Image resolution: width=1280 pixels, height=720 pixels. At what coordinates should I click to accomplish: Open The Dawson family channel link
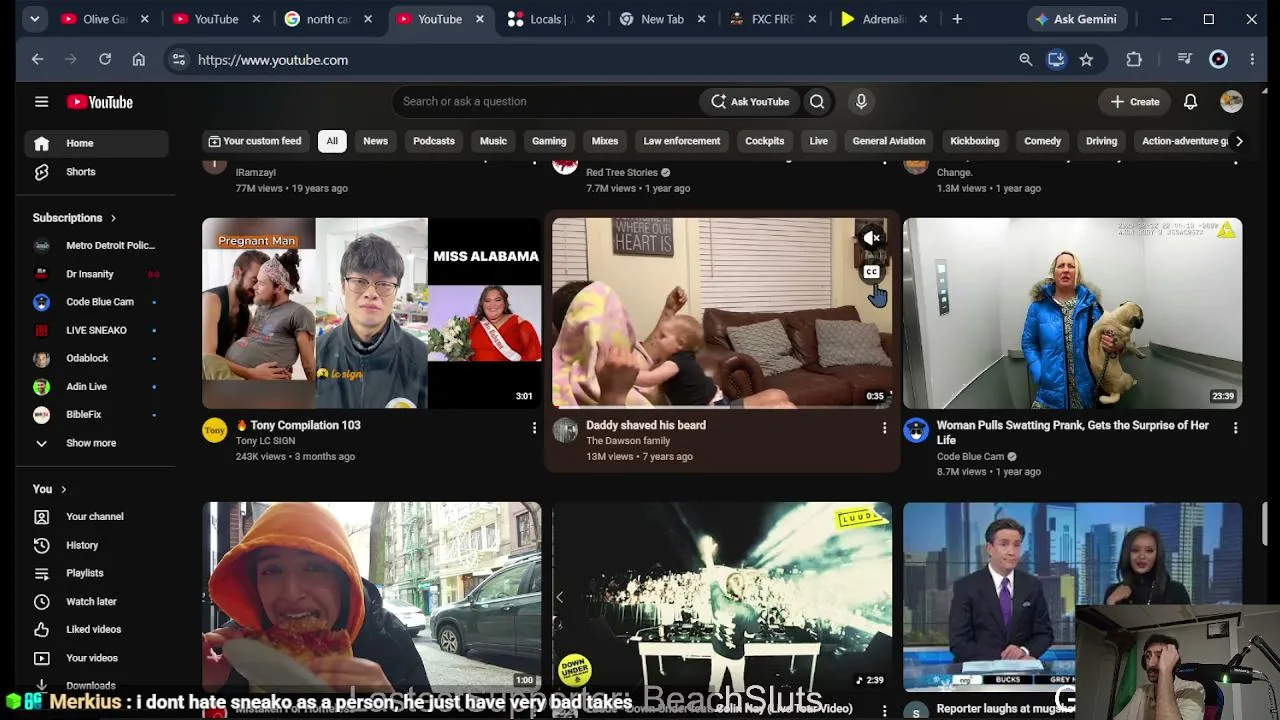coord(628,441)
